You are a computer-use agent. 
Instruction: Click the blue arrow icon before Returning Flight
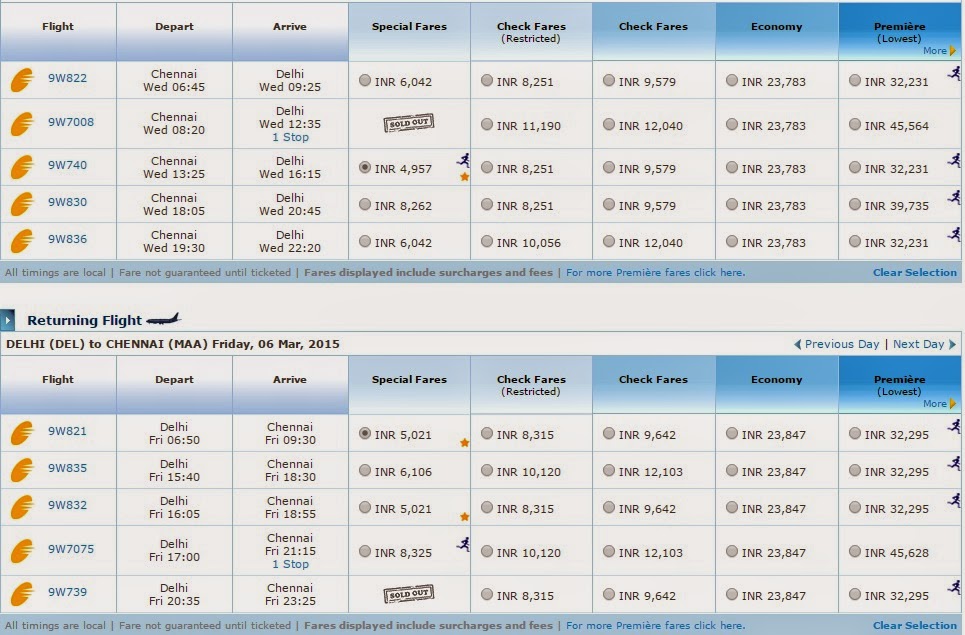7,320
